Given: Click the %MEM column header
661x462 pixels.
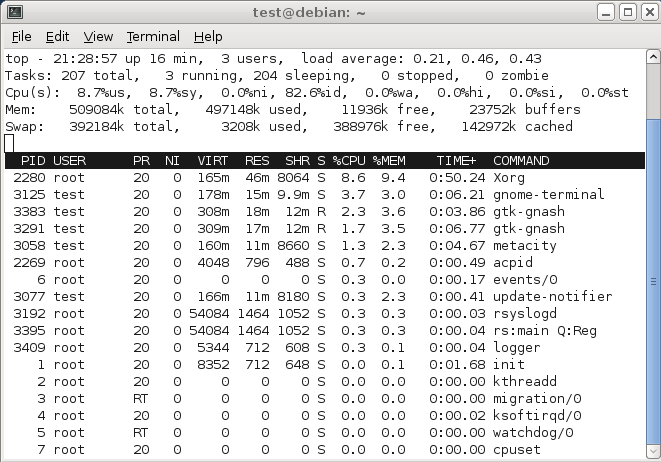Looking at the screenshot, I should [389, 161].
